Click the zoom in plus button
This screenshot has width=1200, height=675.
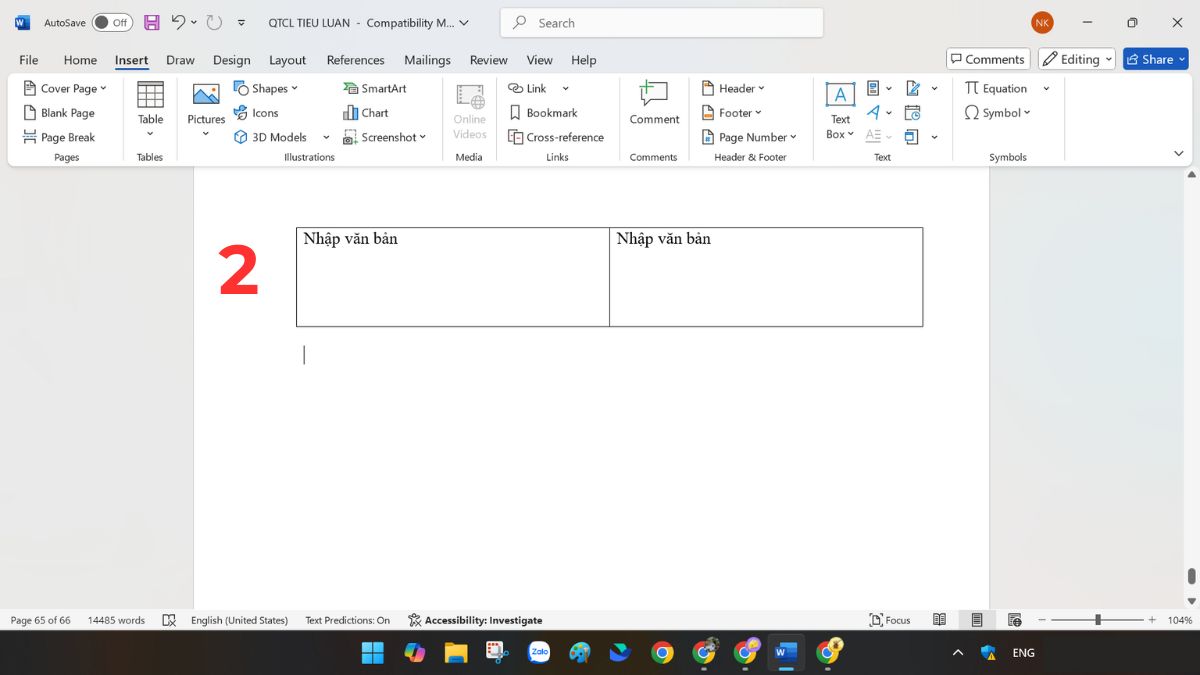tap(1152, 620)
